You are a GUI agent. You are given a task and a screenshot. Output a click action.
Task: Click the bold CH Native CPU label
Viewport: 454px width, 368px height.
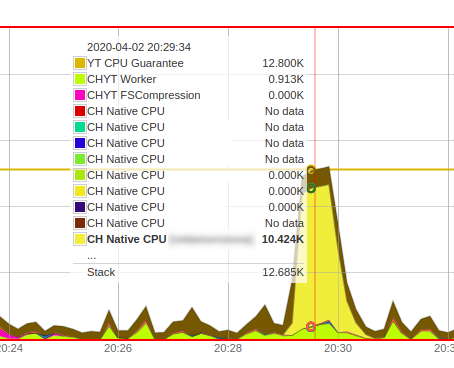point(127,239)
